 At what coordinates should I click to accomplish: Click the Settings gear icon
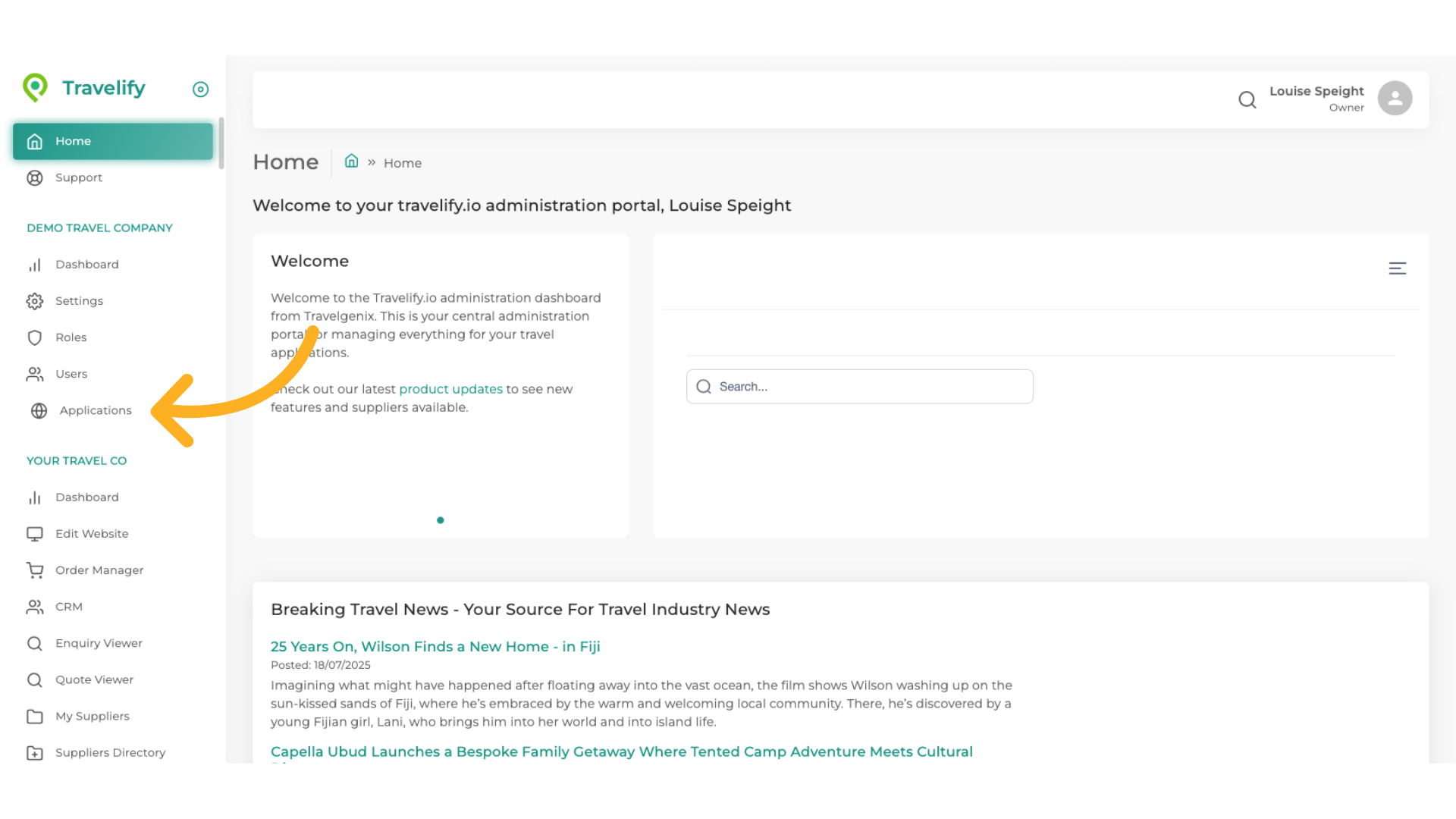click(x=35, y=301)
